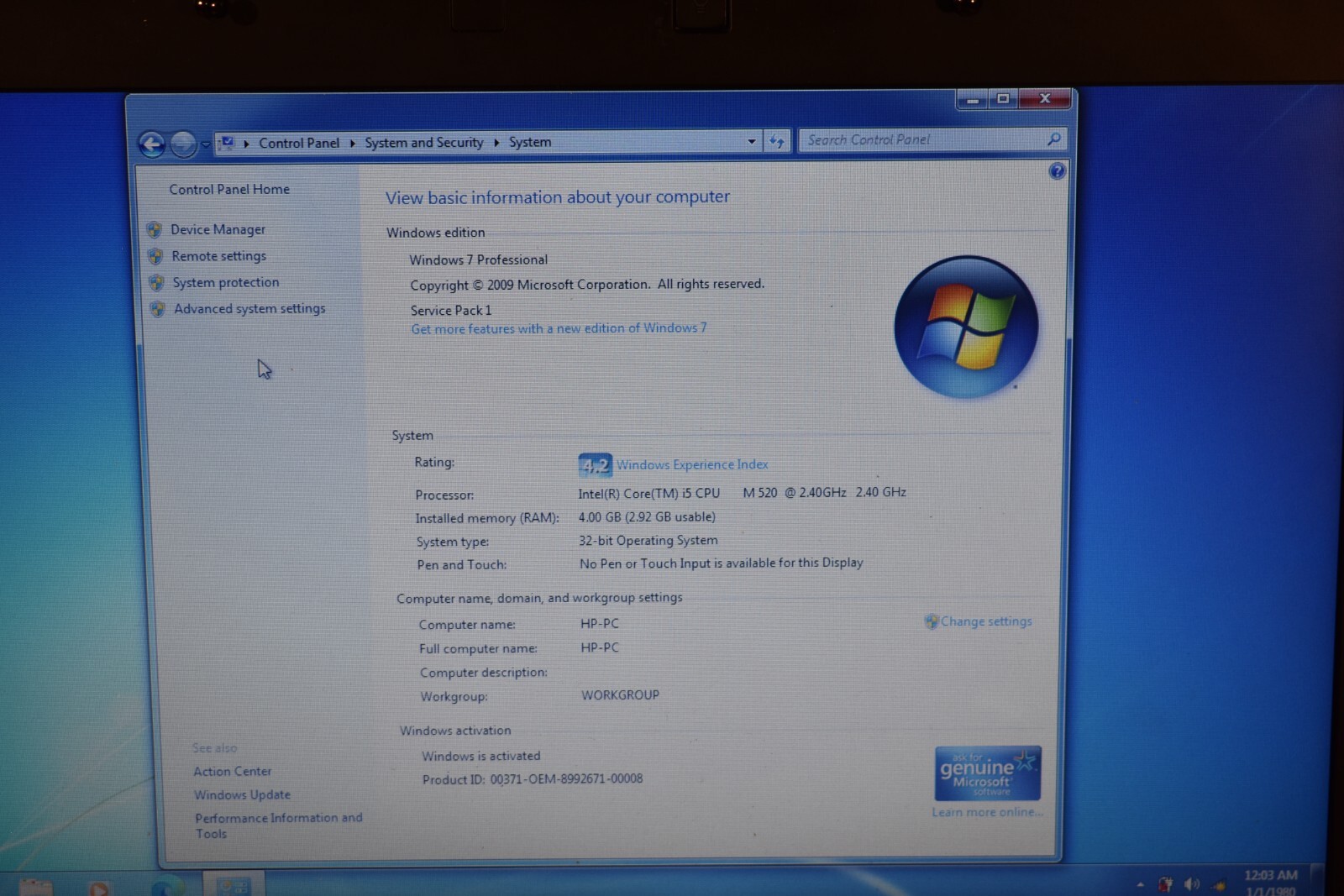Close the System window
Image resolution: width=1344 pixels, height=896 pixels.
1045,97
